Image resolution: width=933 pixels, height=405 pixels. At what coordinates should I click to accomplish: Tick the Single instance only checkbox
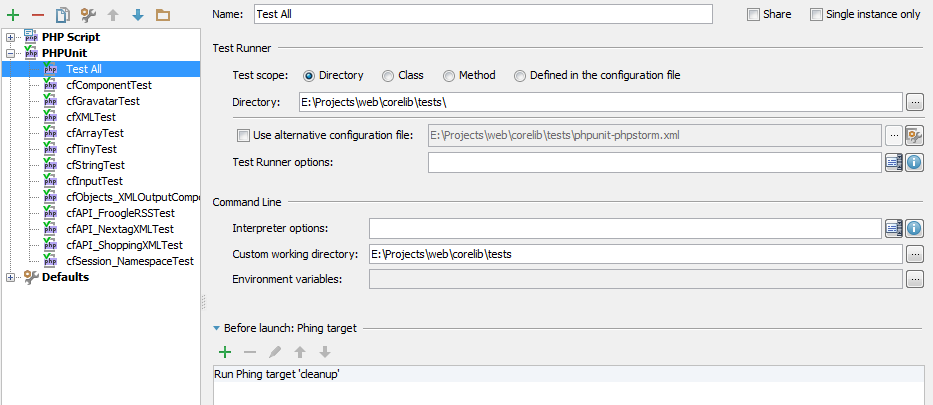coord(816,14)
